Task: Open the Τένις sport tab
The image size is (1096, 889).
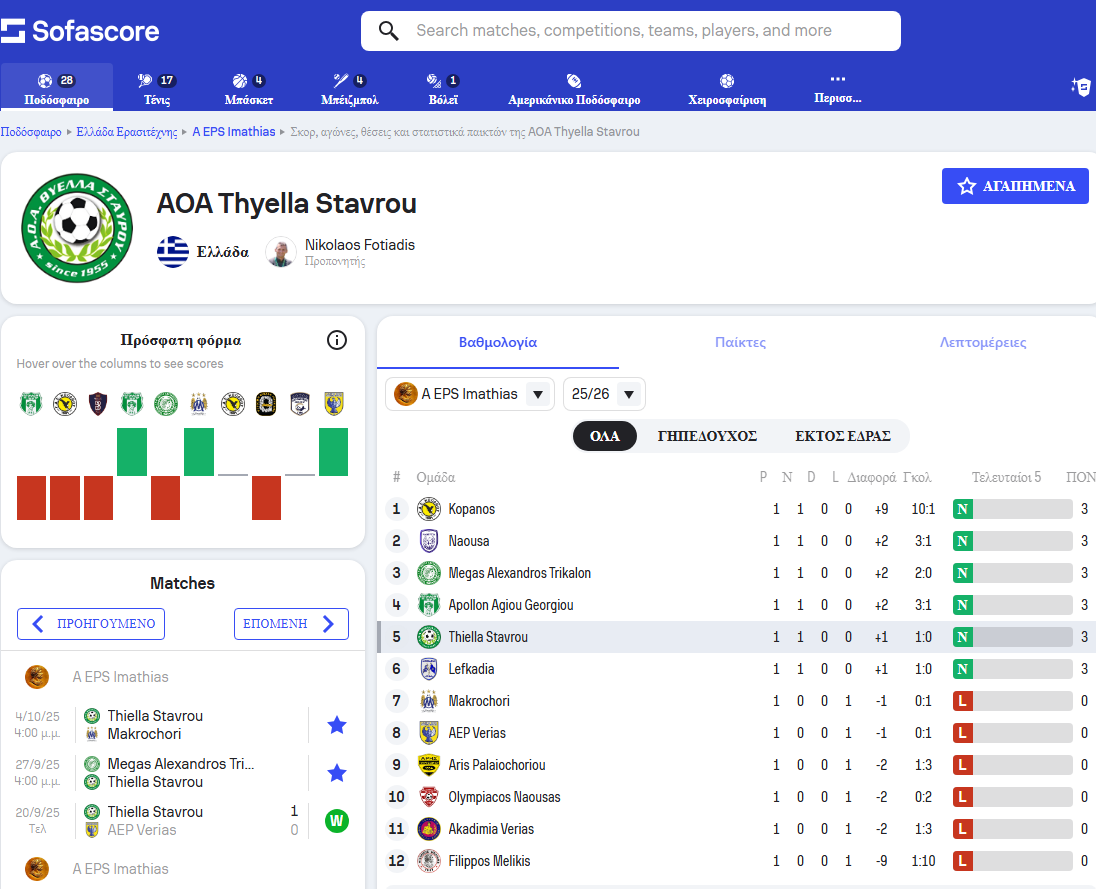Action: click(x=157, y=89)
